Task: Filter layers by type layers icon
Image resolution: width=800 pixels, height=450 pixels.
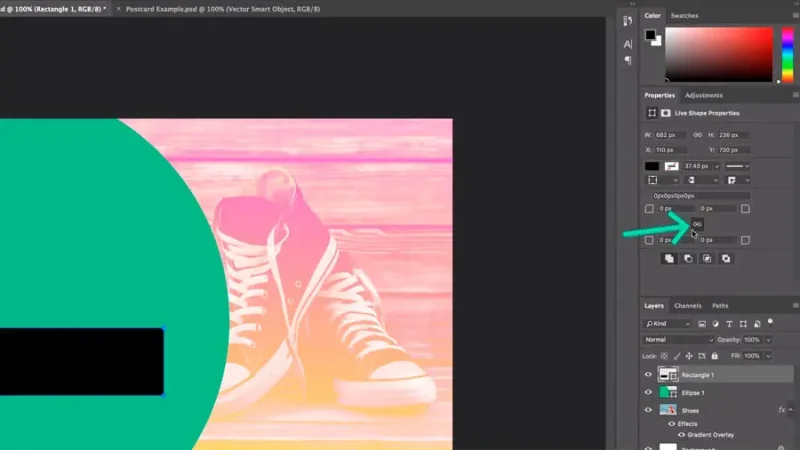Action: [x=729, y=324]
